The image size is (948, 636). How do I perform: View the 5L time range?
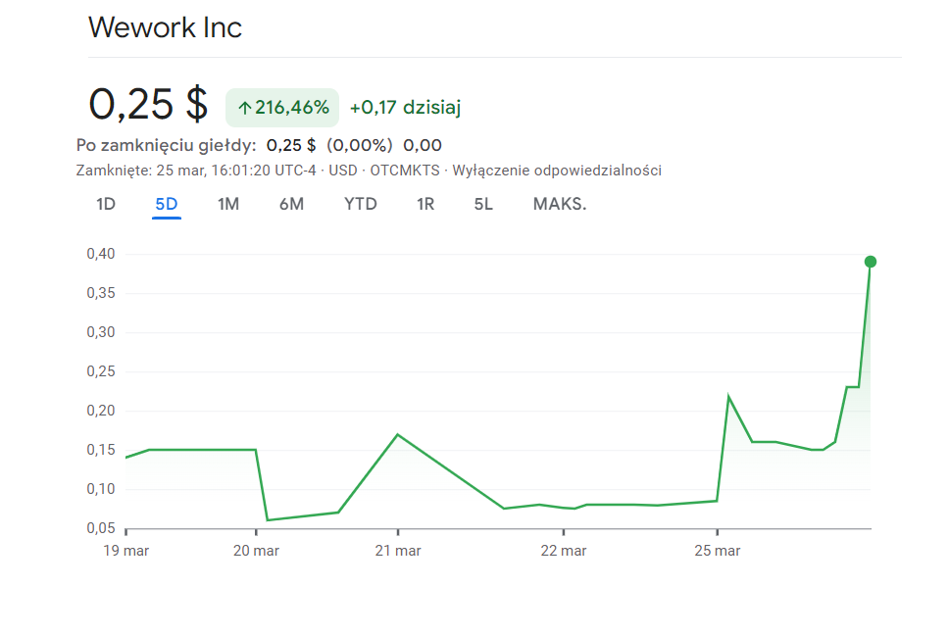483,204
